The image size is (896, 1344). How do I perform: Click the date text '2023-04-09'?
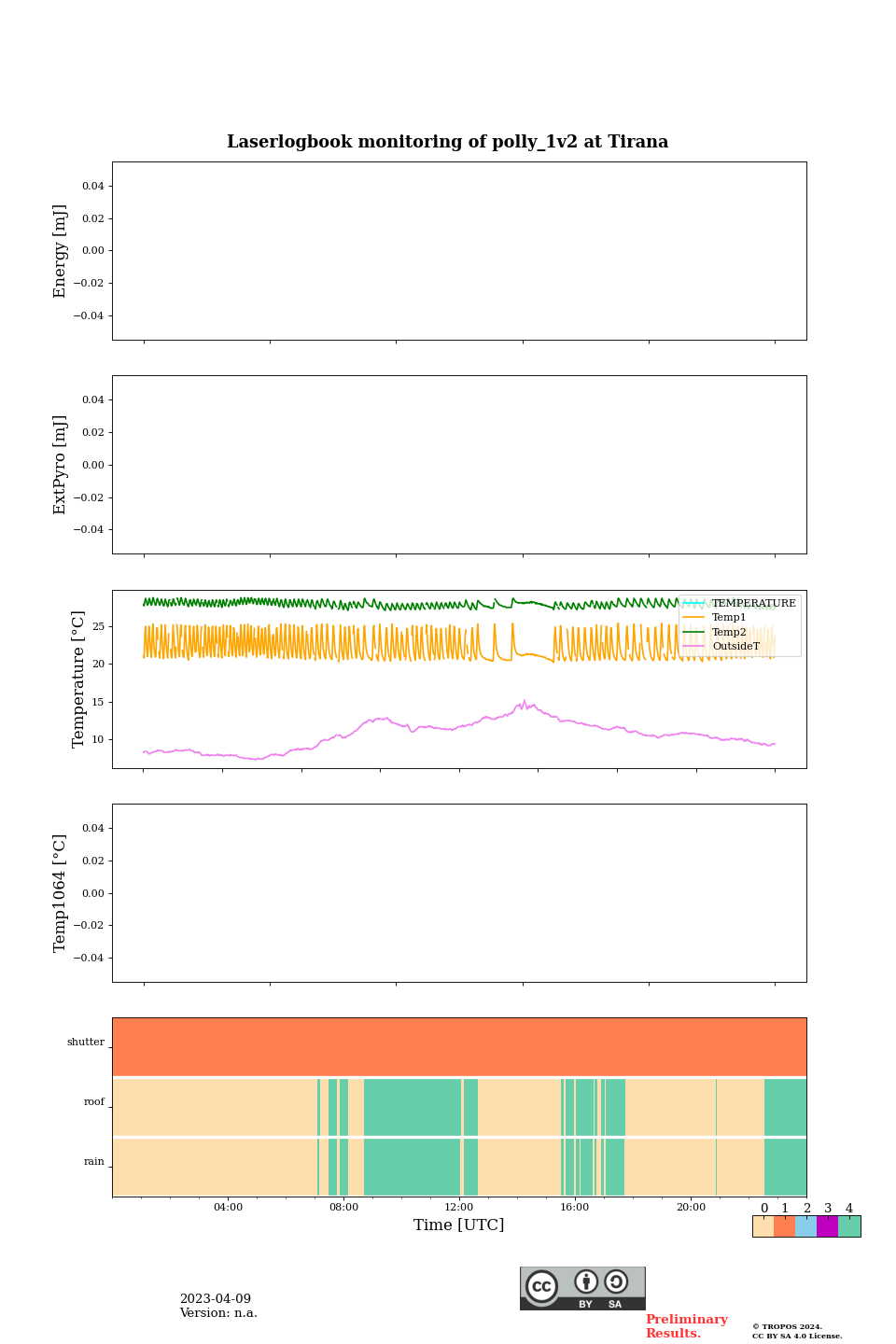click(216, 1299)
